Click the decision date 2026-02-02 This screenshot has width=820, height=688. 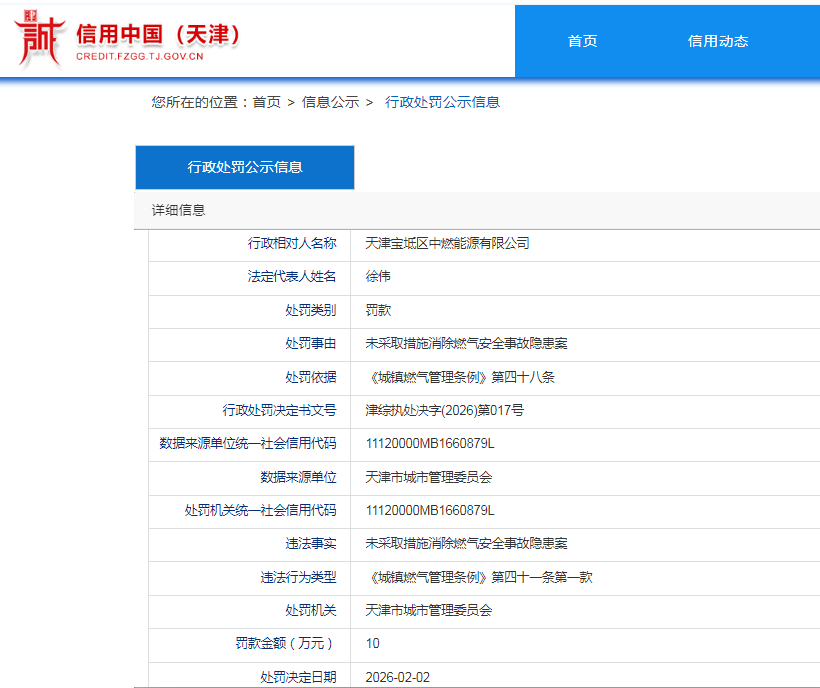click(398, 677)
